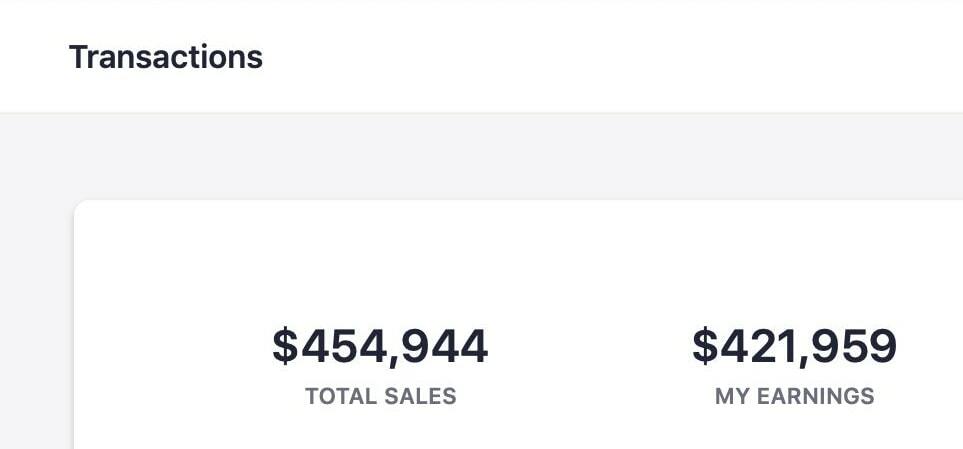Viewport: 963px width, 449px height.
Task: Click the word TOTAL under the sales figure
Action: (340, 396)
